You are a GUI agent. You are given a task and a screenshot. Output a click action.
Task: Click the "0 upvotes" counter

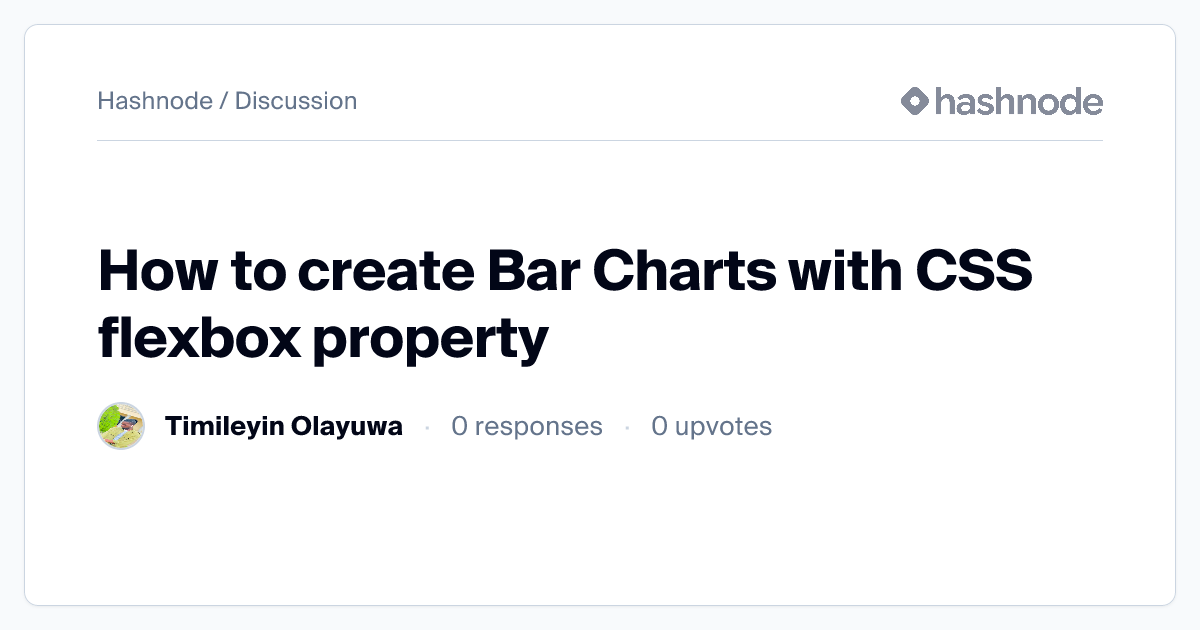[x=712, y=427]
